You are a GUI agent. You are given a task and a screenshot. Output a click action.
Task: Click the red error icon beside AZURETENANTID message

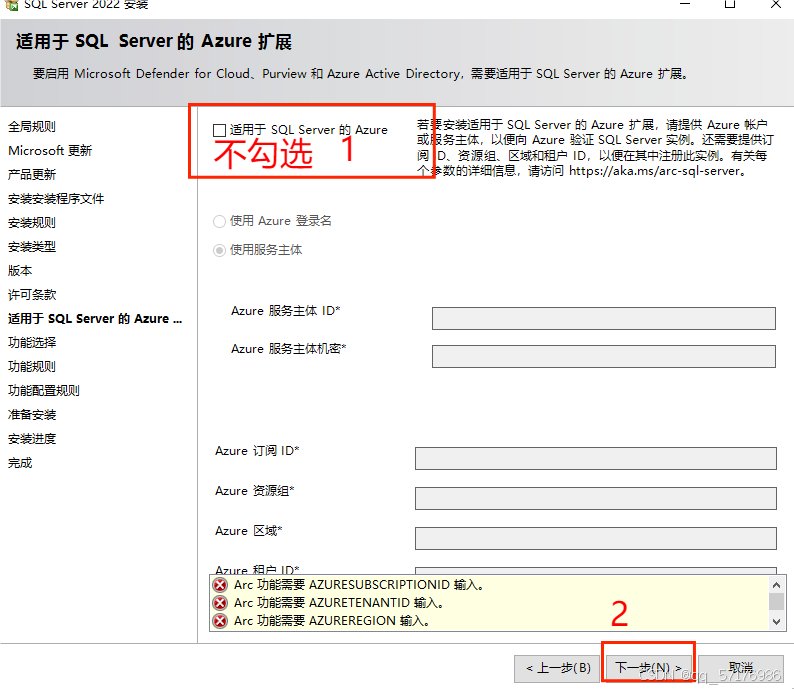click(220, 603)
